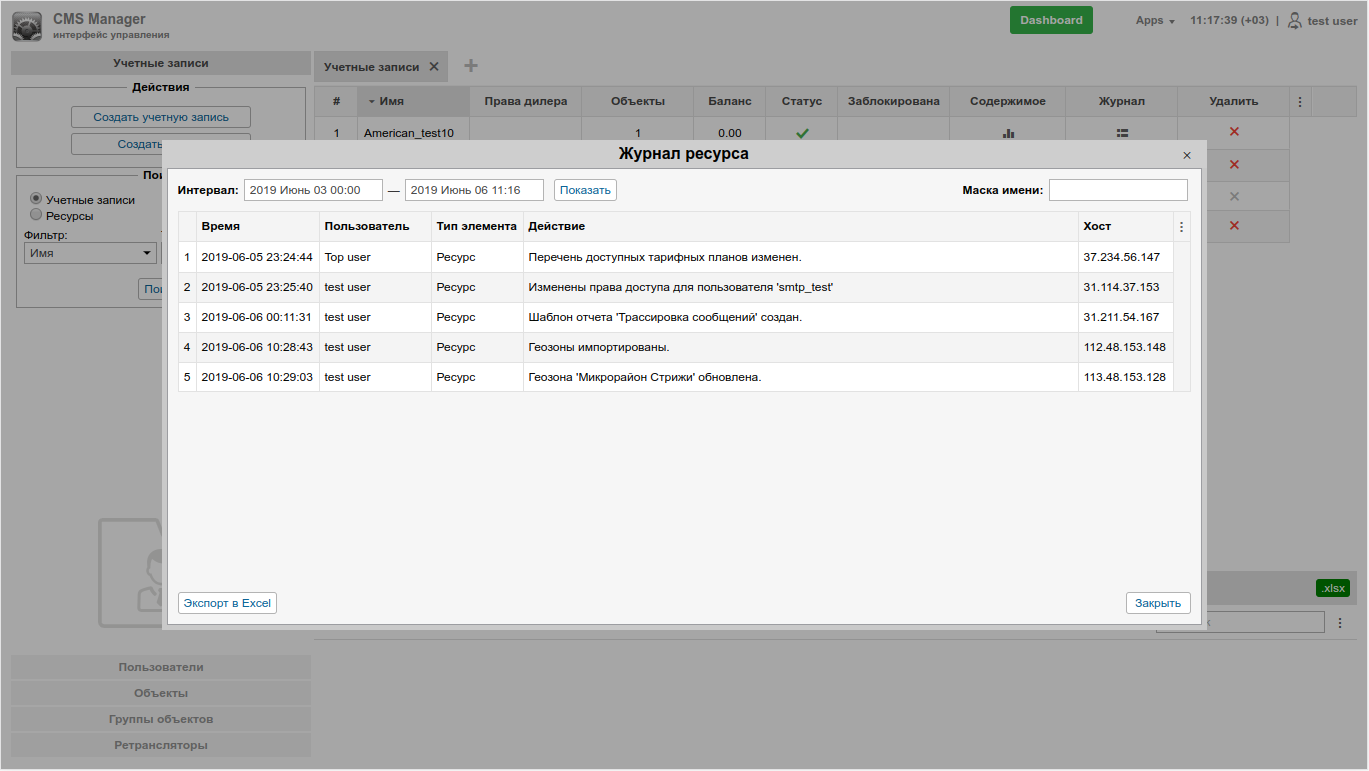The image size is (1369, 771).
Task: Click the bar chart content icon for American_test10
Action: click(1007, 131)
